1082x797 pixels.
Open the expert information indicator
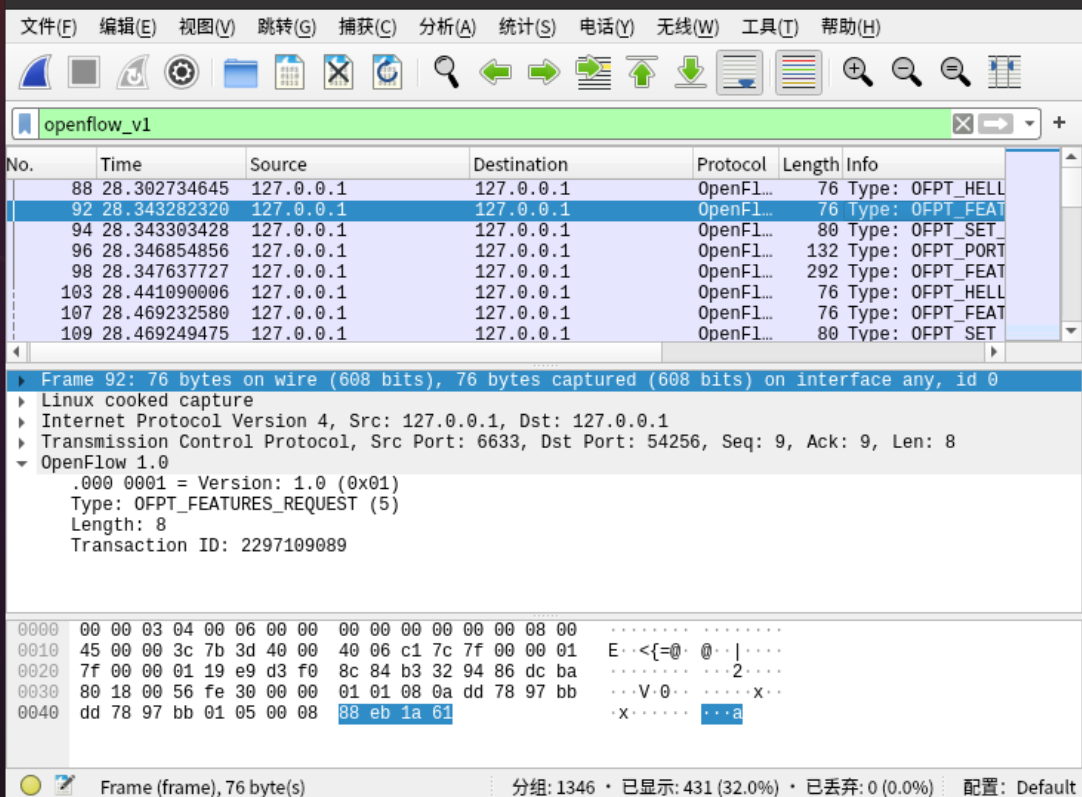pyautogui.click(x=30, y=783)
